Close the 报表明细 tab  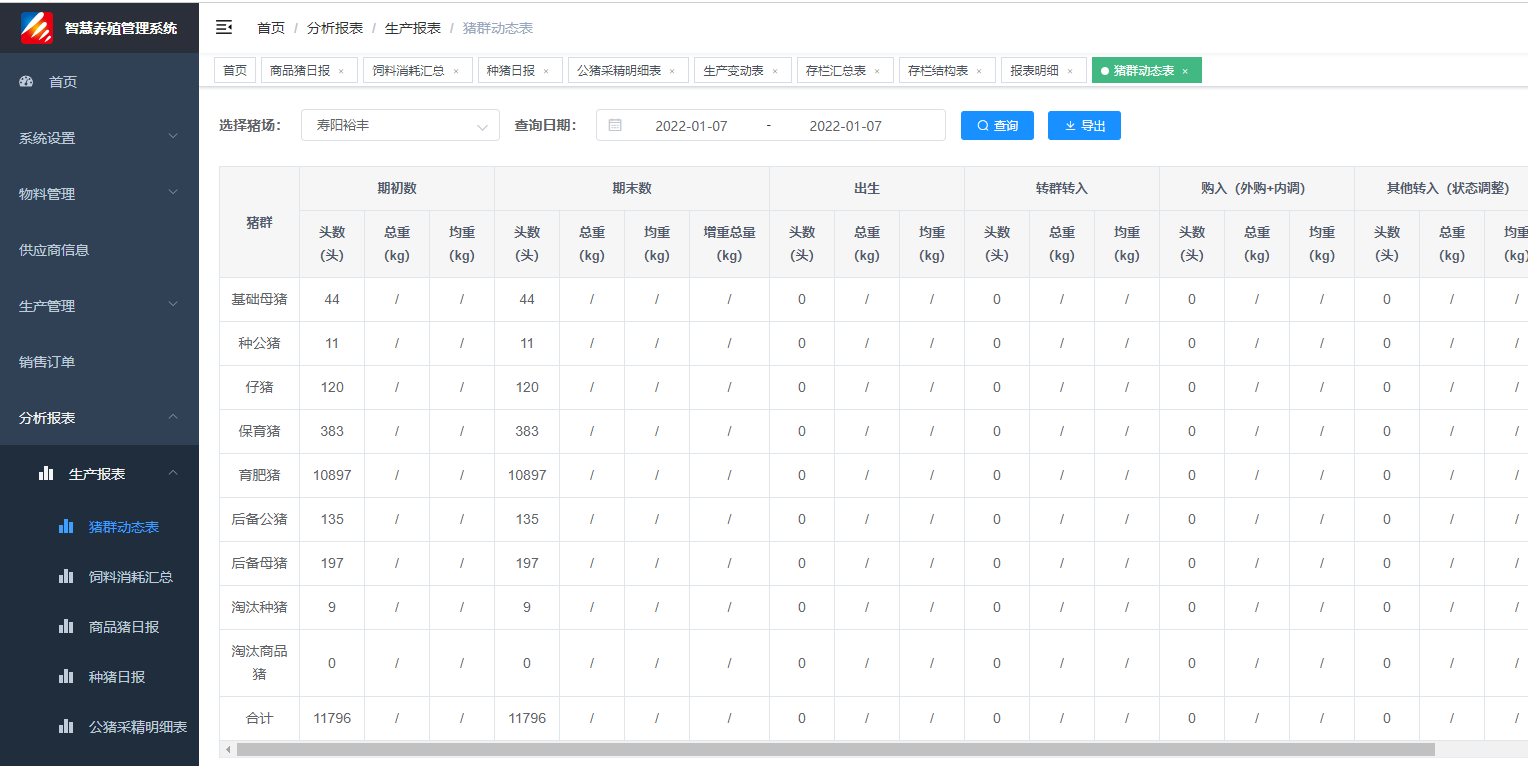[x=1070, y=71]
